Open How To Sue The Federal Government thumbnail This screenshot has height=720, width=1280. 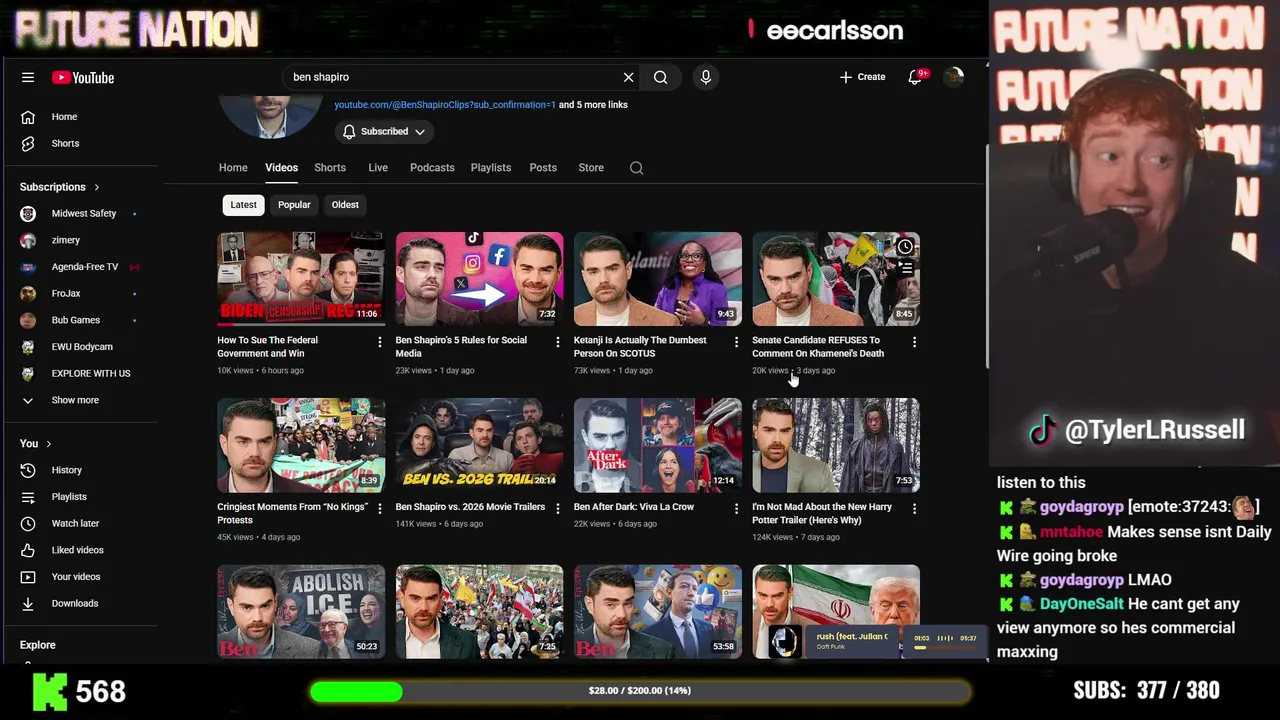tap(301, 279)
